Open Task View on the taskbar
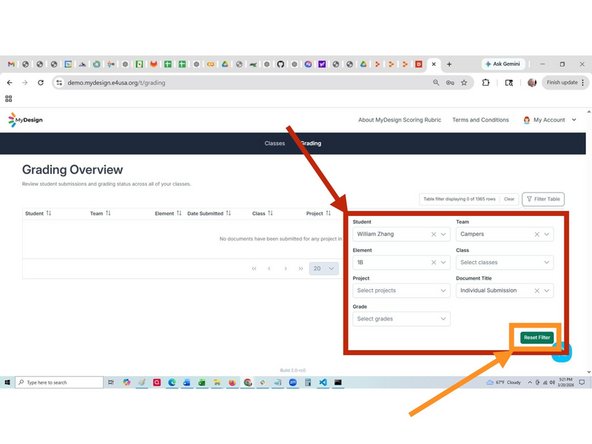Image resolution: width=592 pixels, height=444 pixels. [x=111, y=382]
